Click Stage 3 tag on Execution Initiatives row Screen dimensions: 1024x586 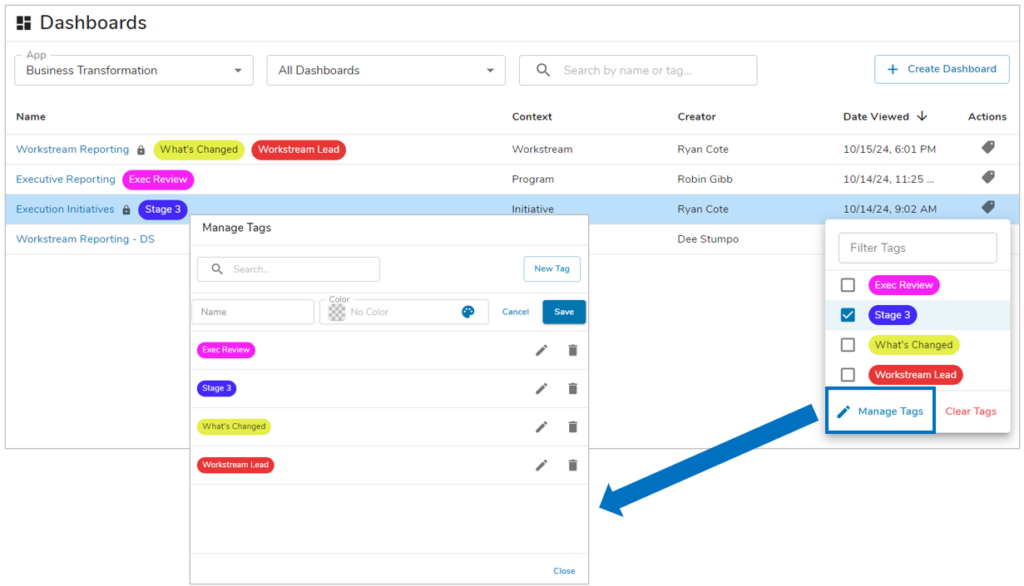click(163, 210)
